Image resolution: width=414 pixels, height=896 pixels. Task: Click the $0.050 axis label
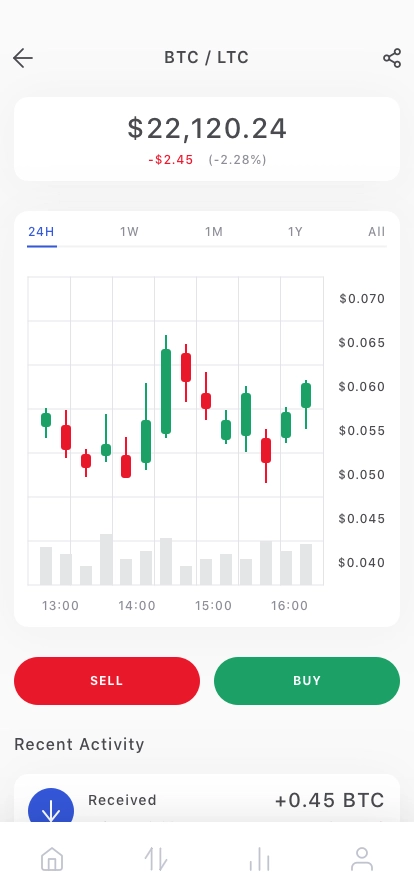362,474
